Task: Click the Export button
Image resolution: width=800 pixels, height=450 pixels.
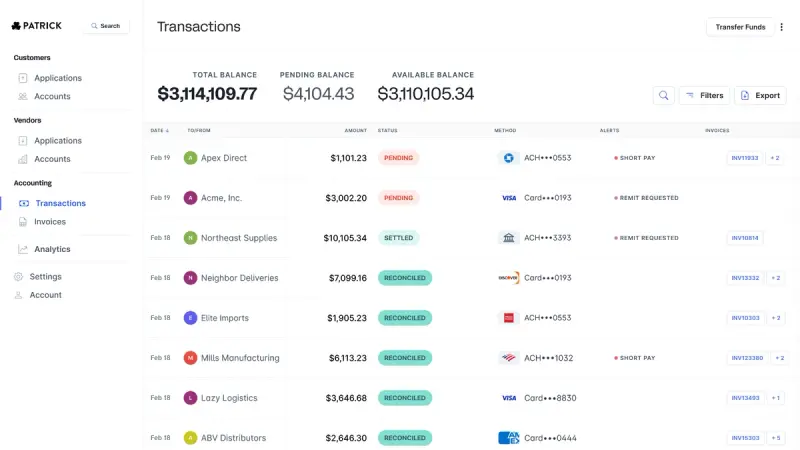Action: [760, 95]
